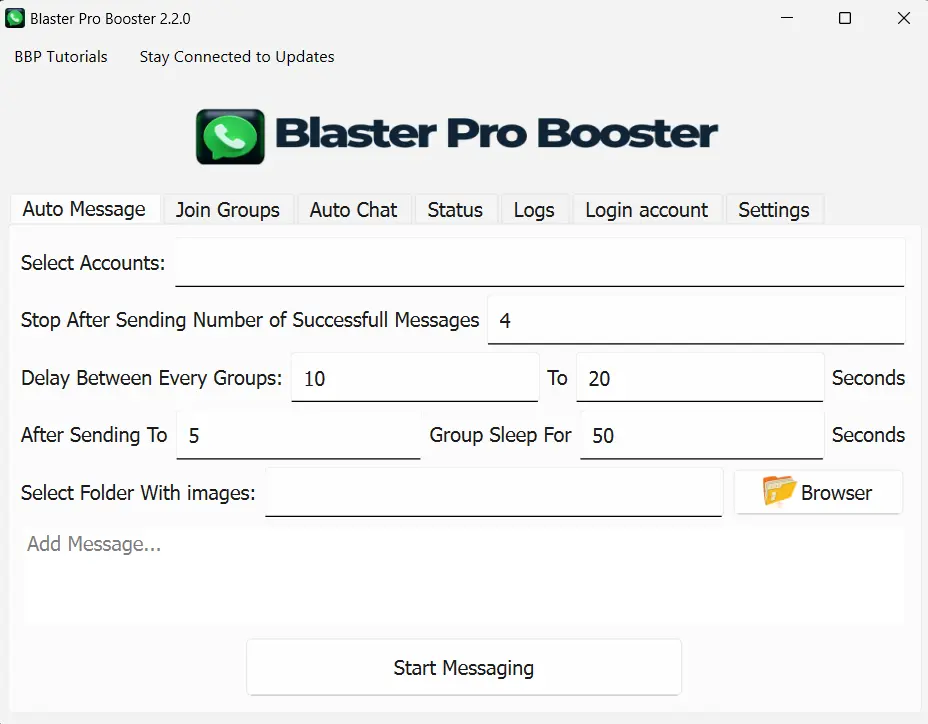Click the maximum delay field showing 20
Screen dimensions: 928x724
pos(699,378)
